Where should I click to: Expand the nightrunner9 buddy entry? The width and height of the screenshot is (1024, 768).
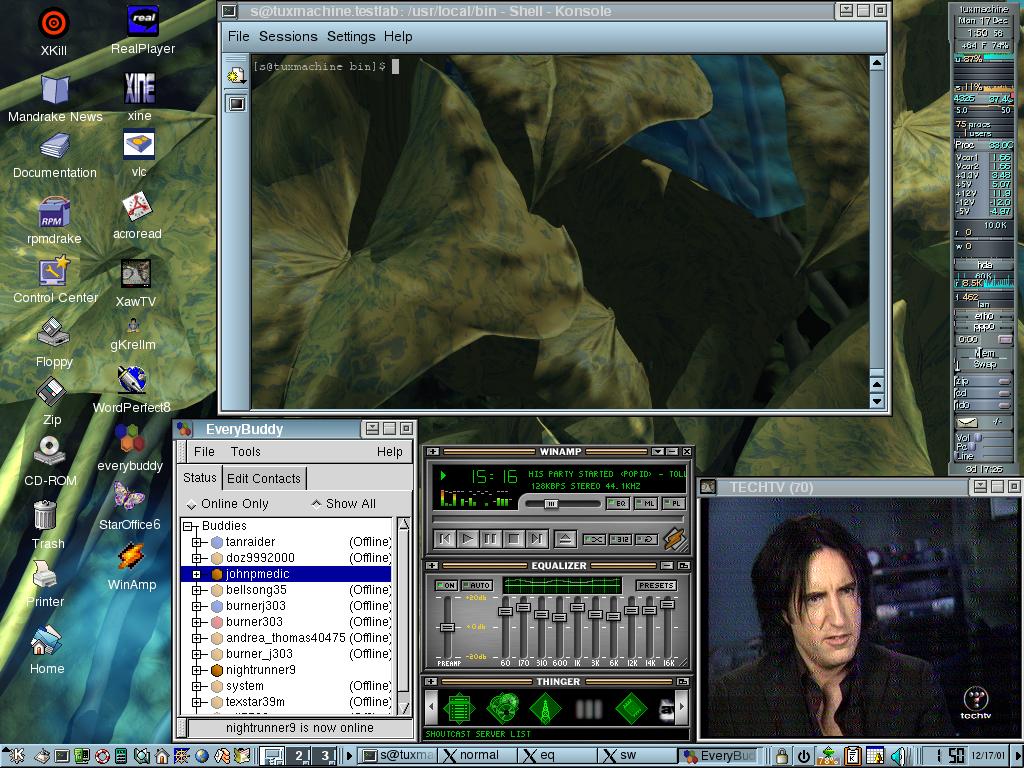[x=197, y=670]
